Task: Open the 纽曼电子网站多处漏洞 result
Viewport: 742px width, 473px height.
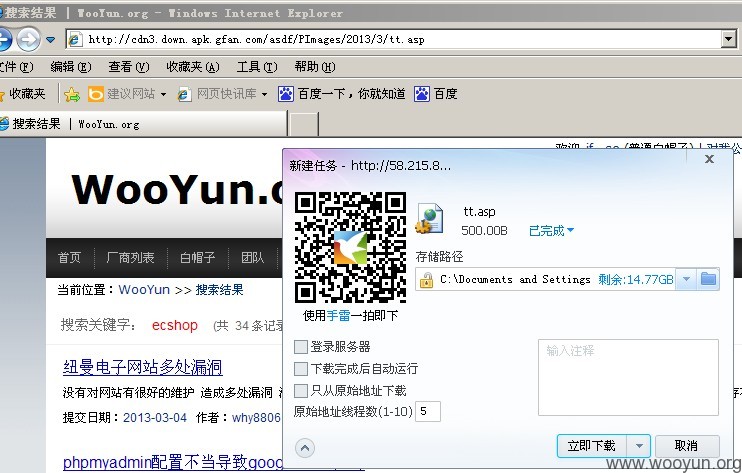Action: (142, 367)
